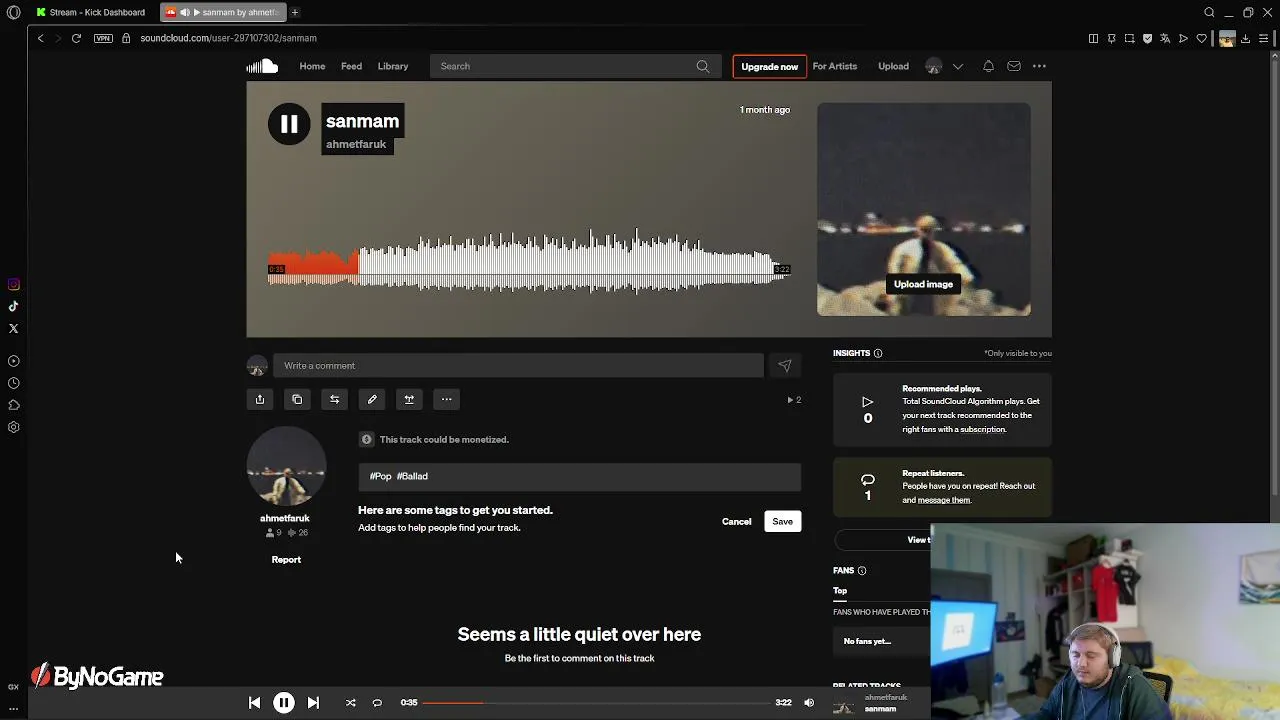
Task: Seek on the bottom progress bar
Action: pos(595,703)
